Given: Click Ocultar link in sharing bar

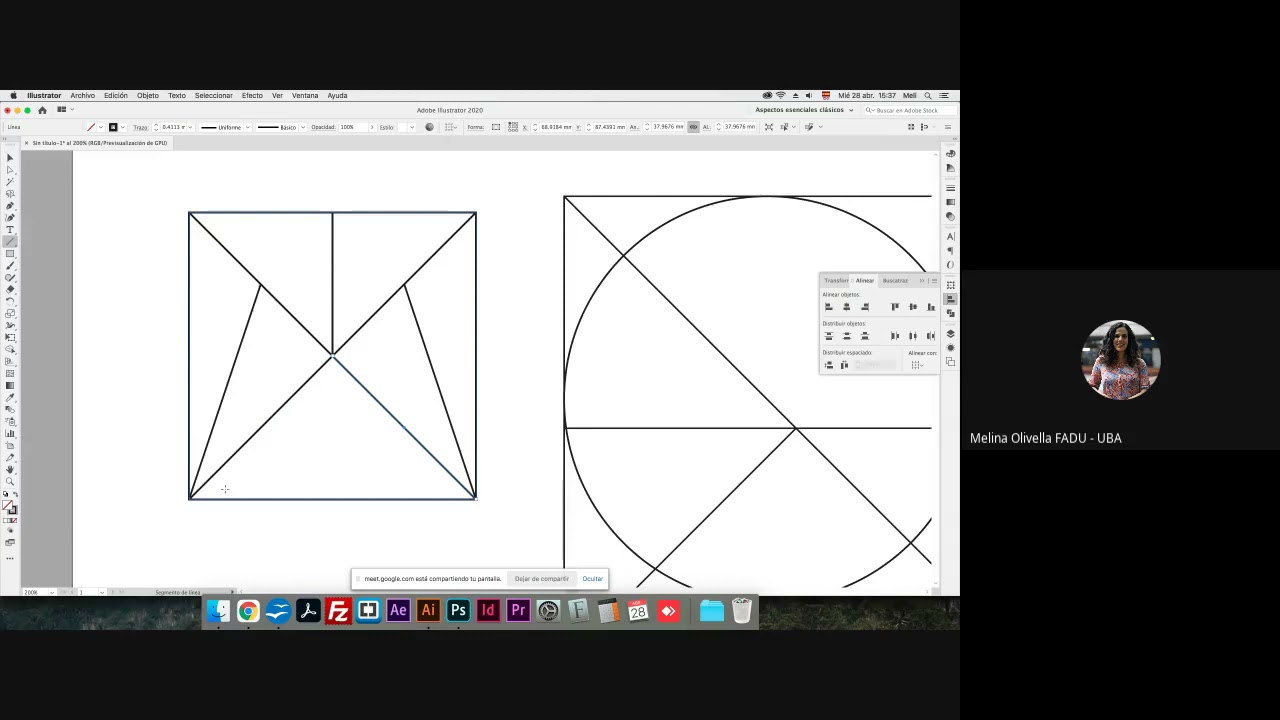Looking at the screenshot, I should click(593, 579).
